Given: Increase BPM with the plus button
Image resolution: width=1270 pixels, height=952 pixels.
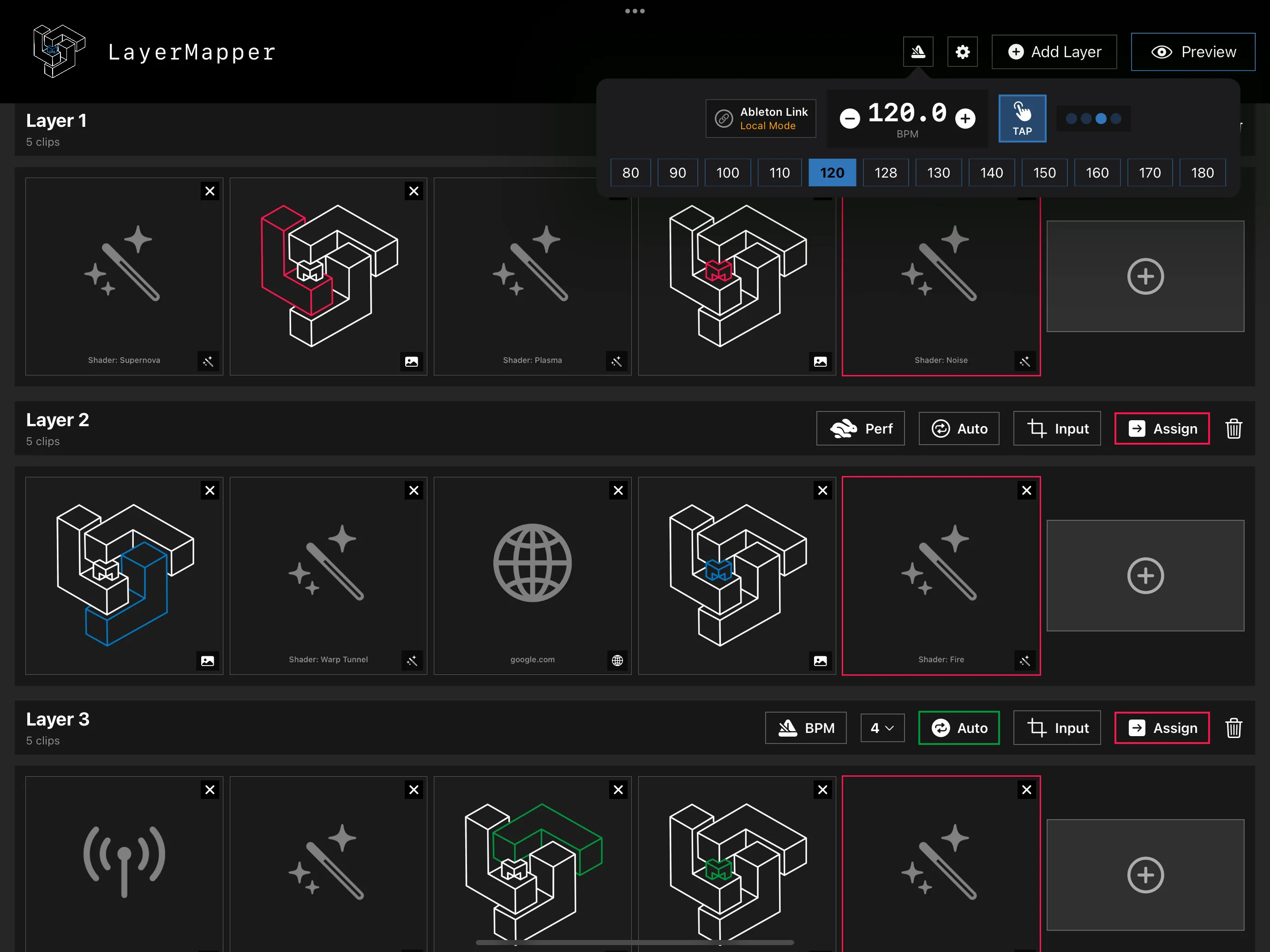Looking at the screenshot, I should click(x=965, y=118).
